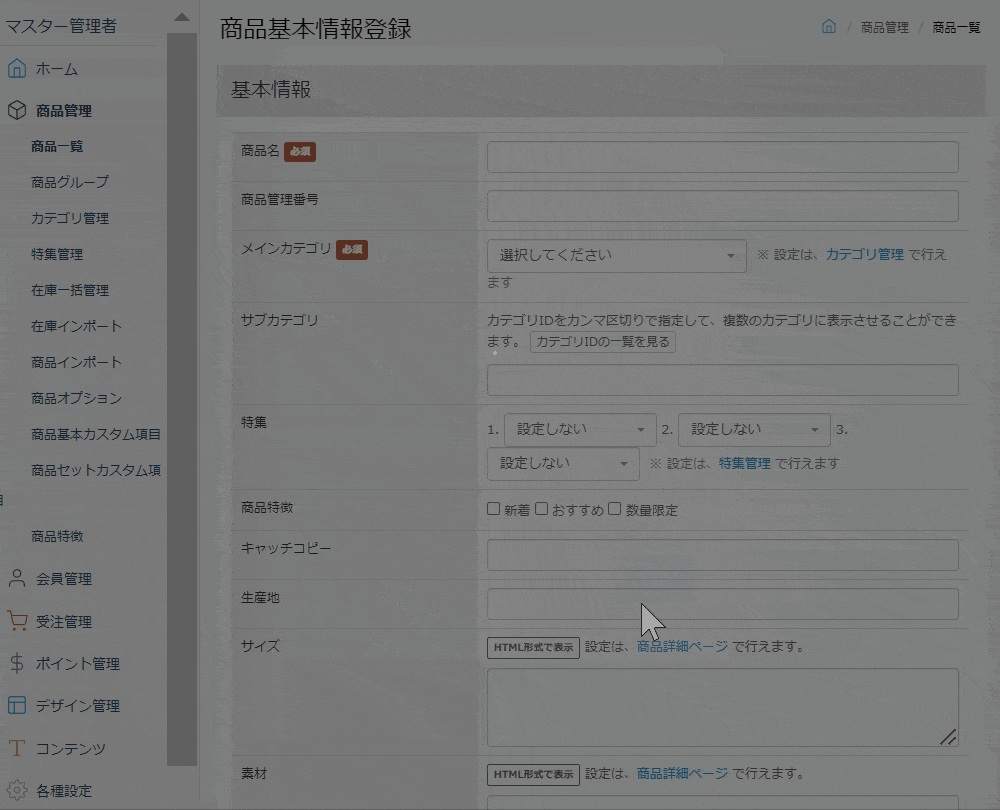Open 在庫一括管理 menu item
1000x810 pixels.
70,290
